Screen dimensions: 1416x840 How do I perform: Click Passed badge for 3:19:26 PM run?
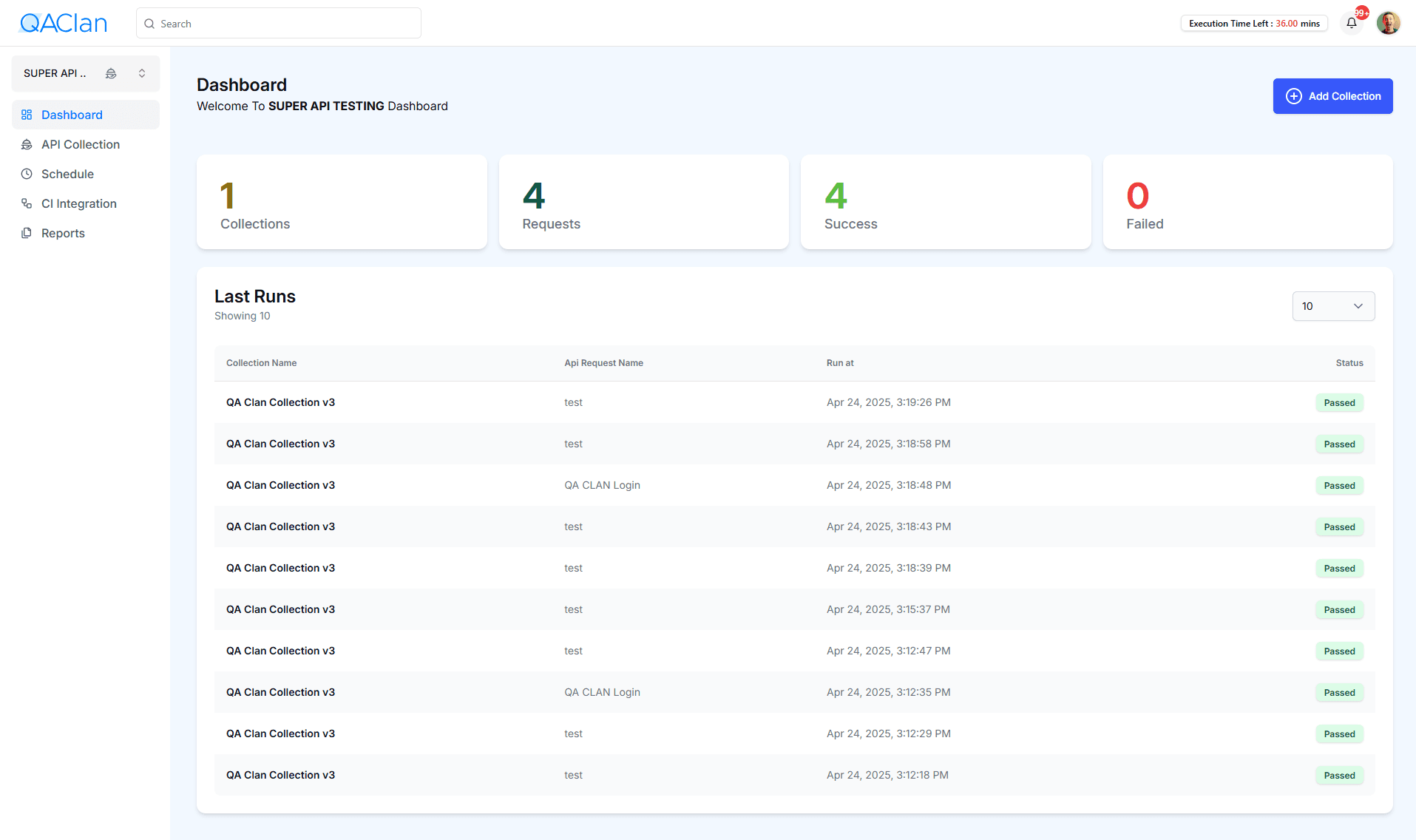point(1339,403)
